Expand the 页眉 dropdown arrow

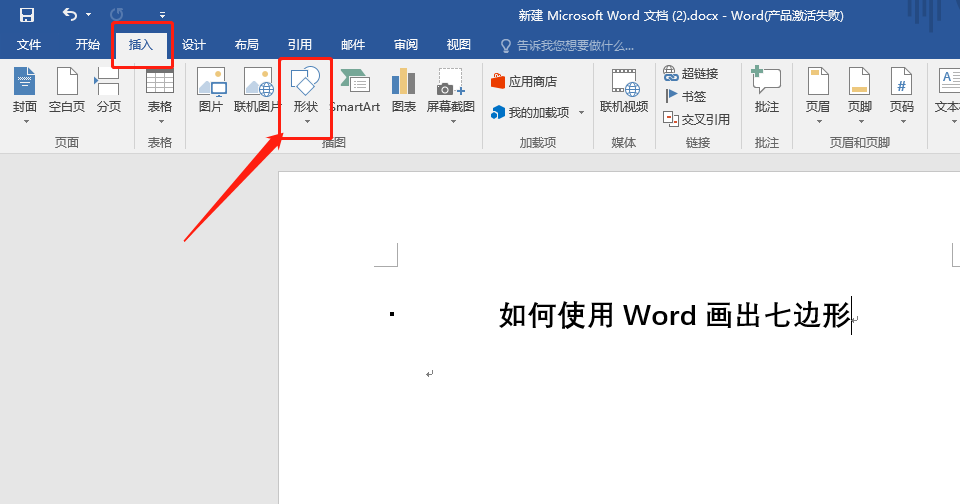pyautogui.click(x=819, y=121)
